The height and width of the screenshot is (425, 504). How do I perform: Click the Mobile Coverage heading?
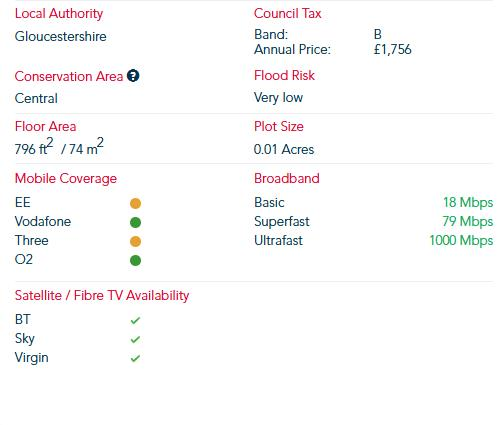pyautogui.click(x=66, y=179)
